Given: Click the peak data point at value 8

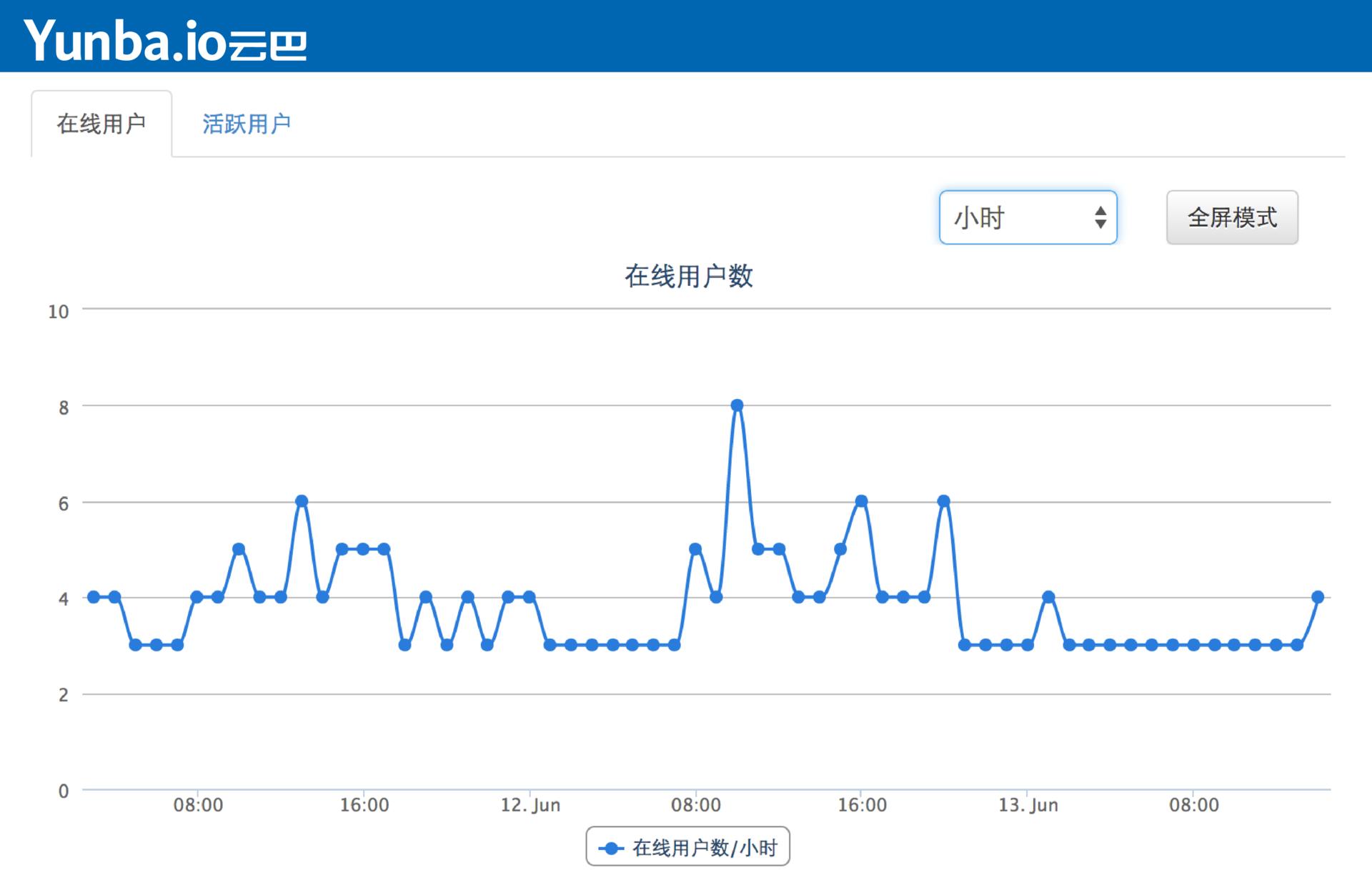Looking at the screenshot, I should point(737,405).
